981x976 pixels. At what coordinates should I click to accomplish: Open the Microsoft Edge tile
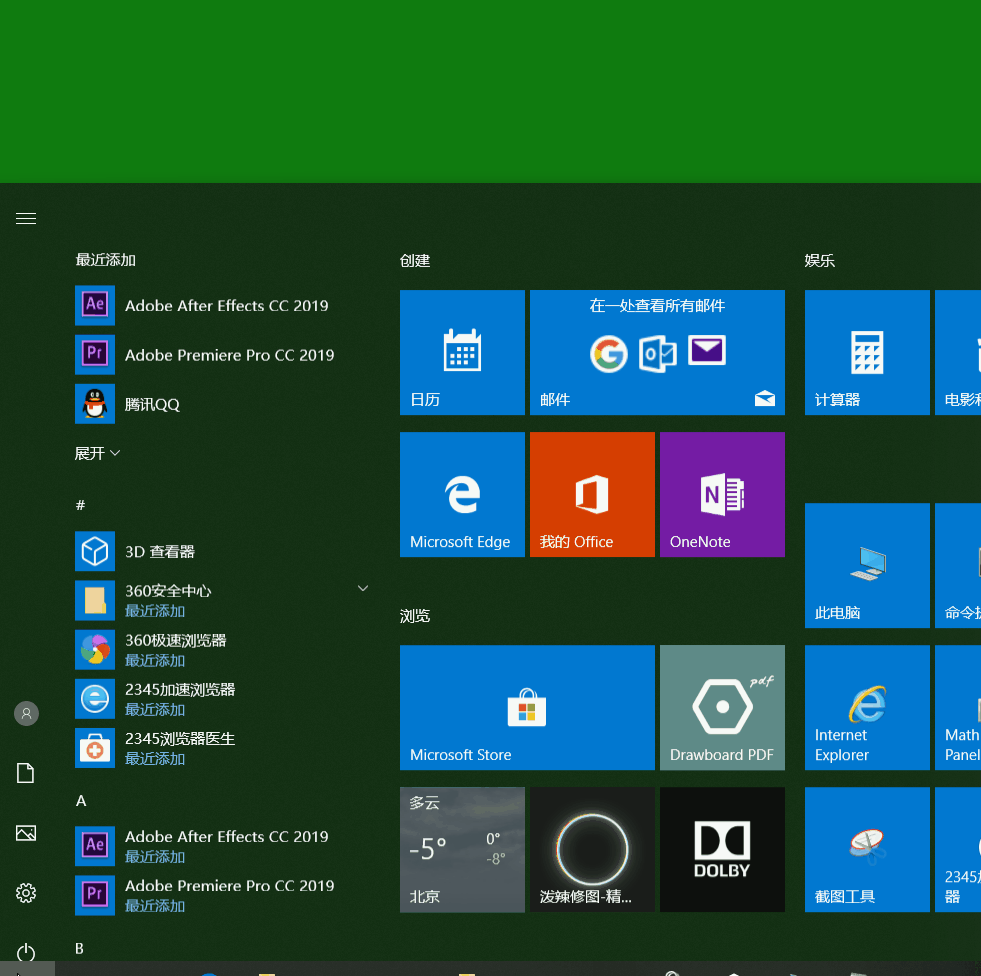[x=462, y=494]
